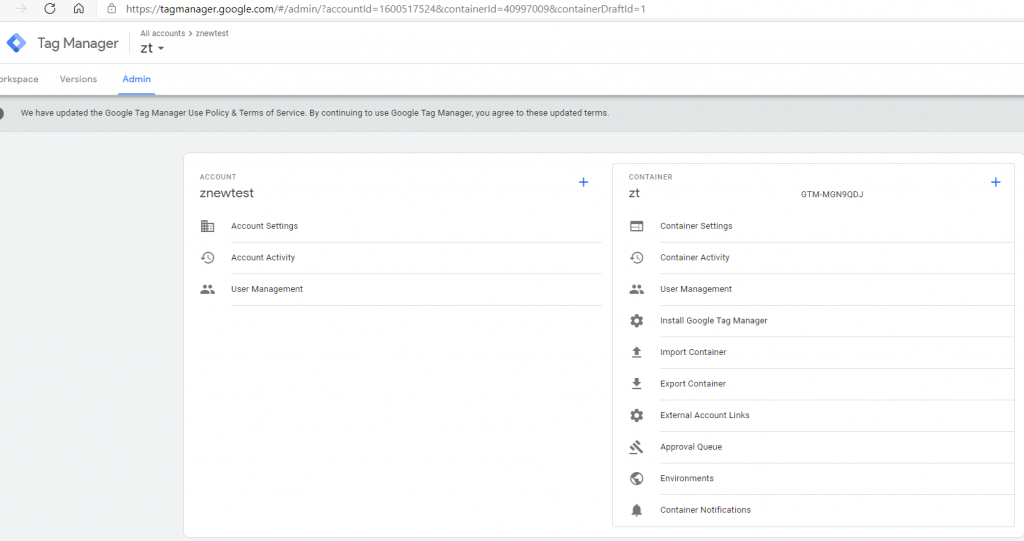The height and width of the screenshot is (541, 1024).
Task: Click the Export Container download icon
Action: pyautogui.click(x=636, y=384)
